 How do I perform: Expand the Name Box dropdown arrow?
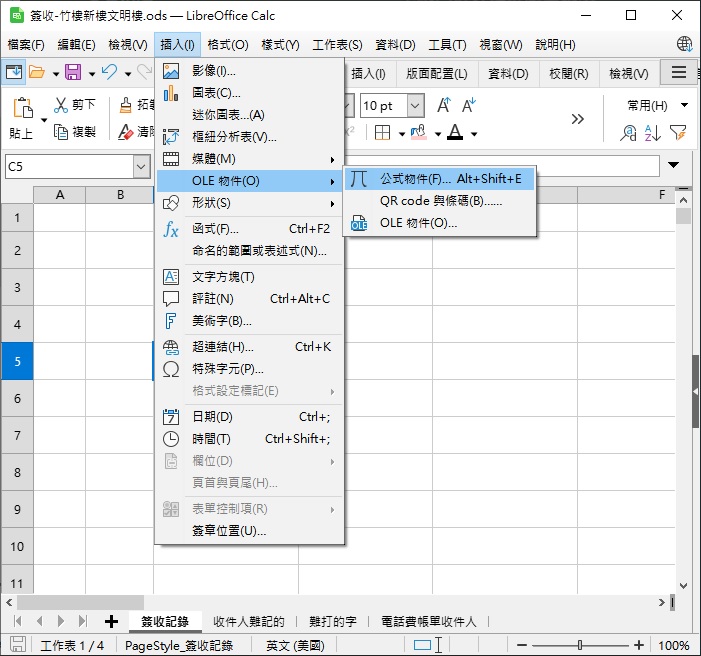coord(141,167)
